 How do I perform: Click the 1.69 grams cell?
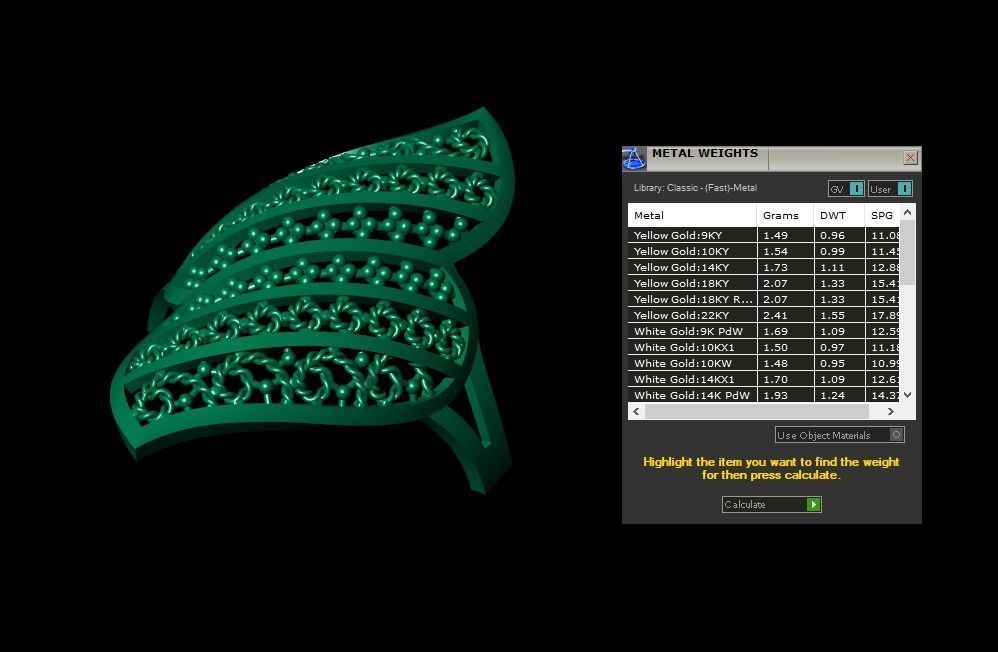coord(785,330)
